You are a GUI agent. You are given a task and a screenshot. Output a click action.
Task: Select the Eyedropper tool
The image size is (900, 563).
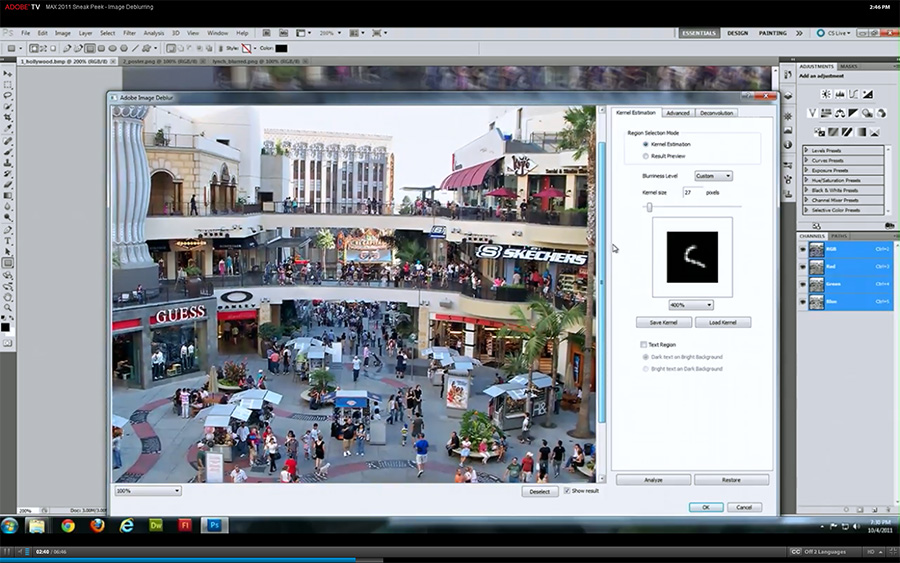pyautogui.click(x=7, y=129)
